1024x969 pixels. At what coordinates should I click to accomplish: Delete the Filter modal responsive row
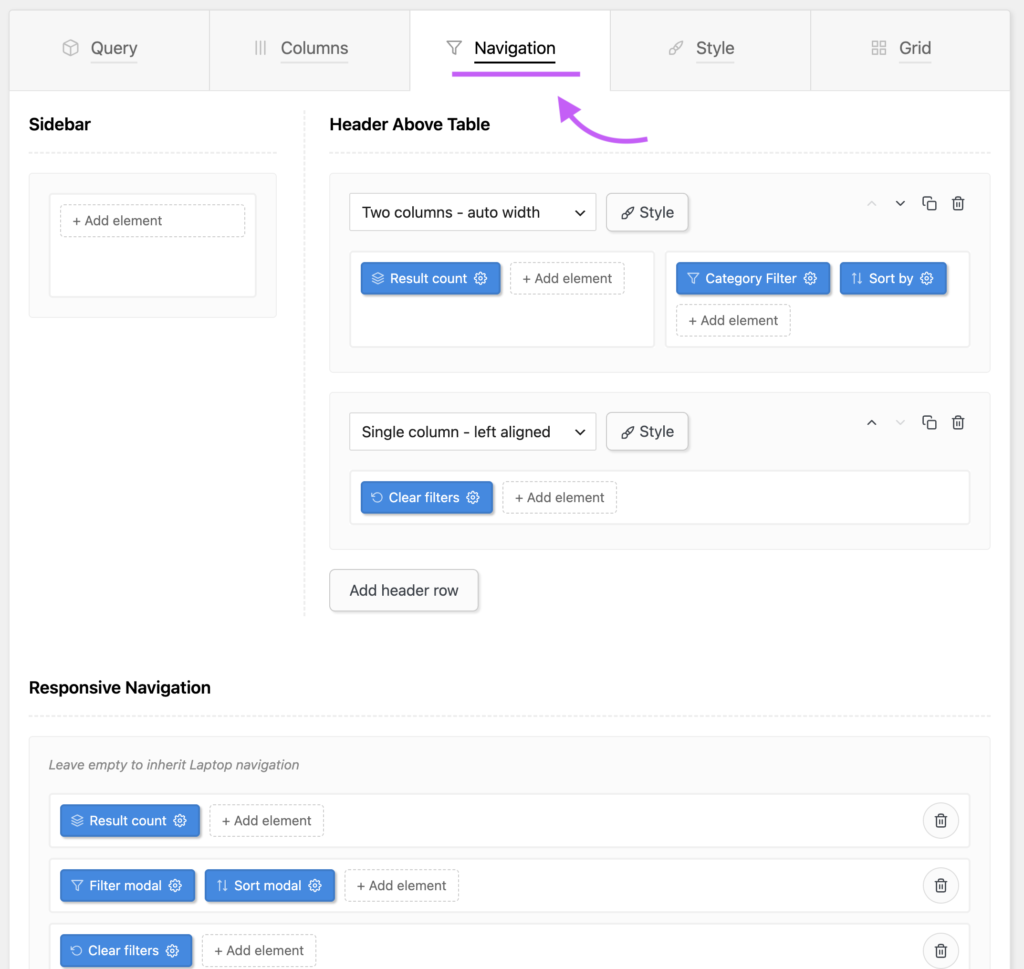click(940, 885)
